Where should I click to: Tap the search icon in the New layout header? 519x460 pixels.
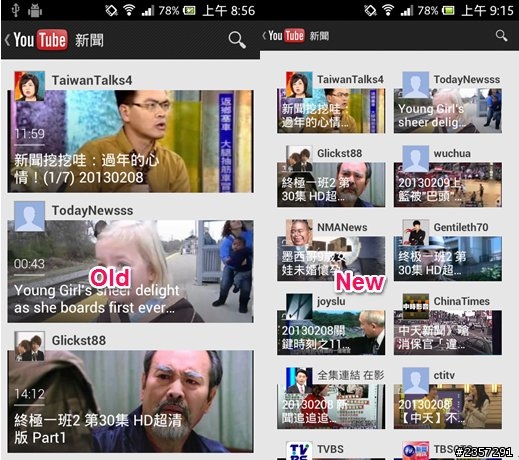pos(501,35)
